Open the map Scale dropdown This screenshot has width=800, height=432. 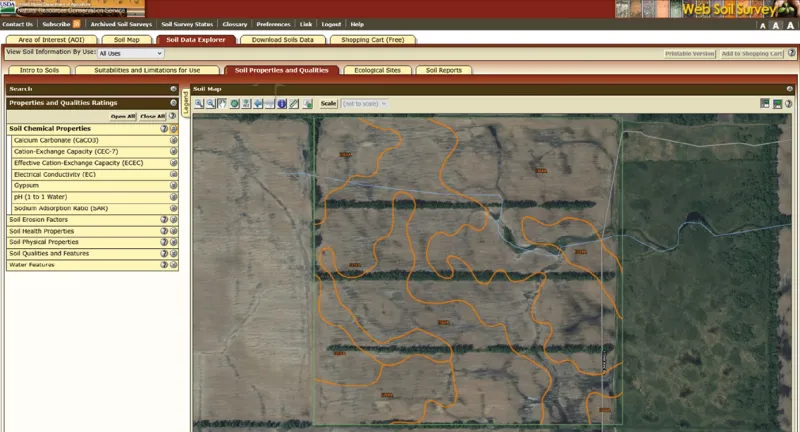coord(365,103)
